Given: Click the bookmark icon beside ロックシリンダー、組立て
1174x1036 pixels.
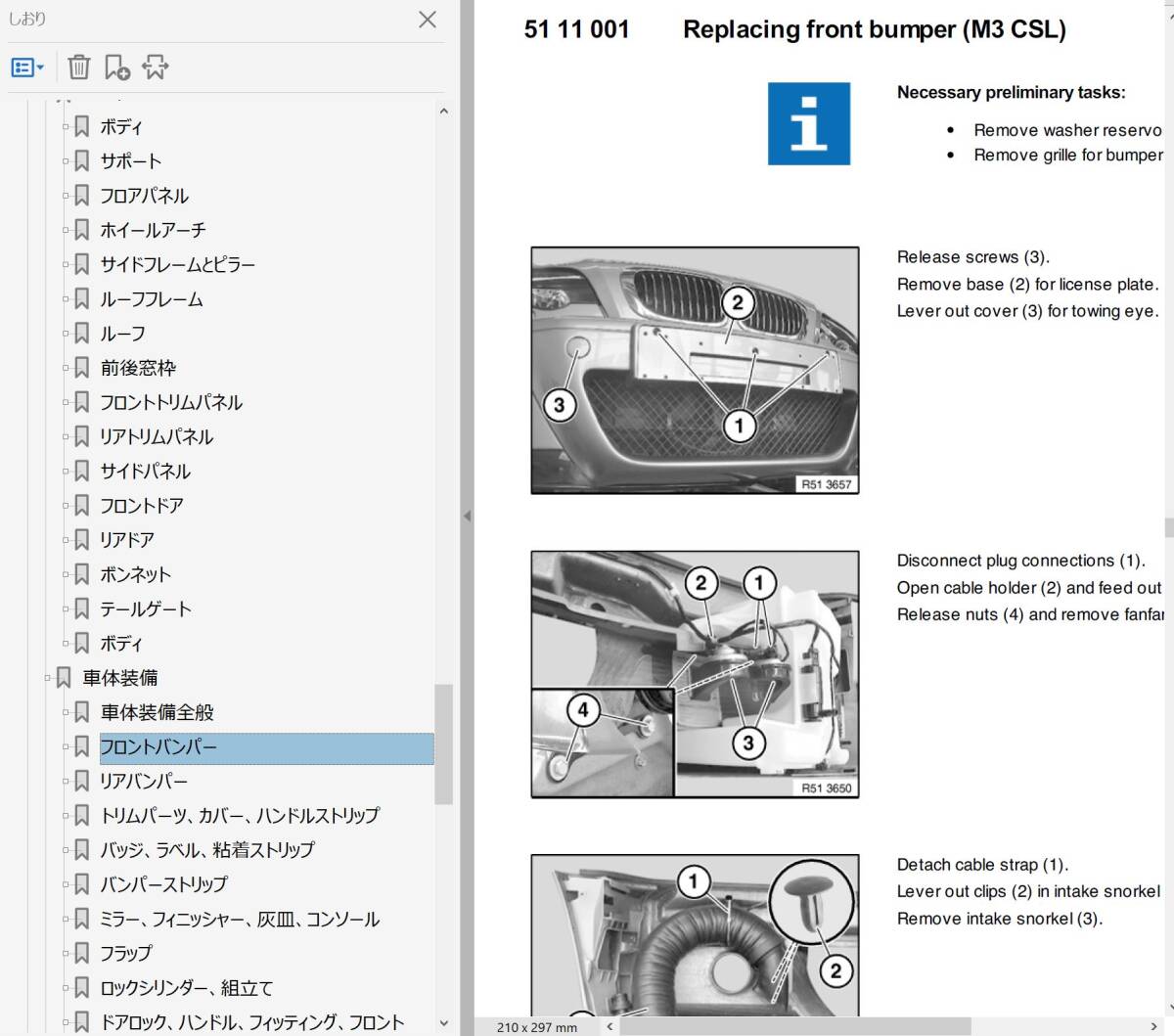Looking at the screenshot, I should click(x=82, y=988).
